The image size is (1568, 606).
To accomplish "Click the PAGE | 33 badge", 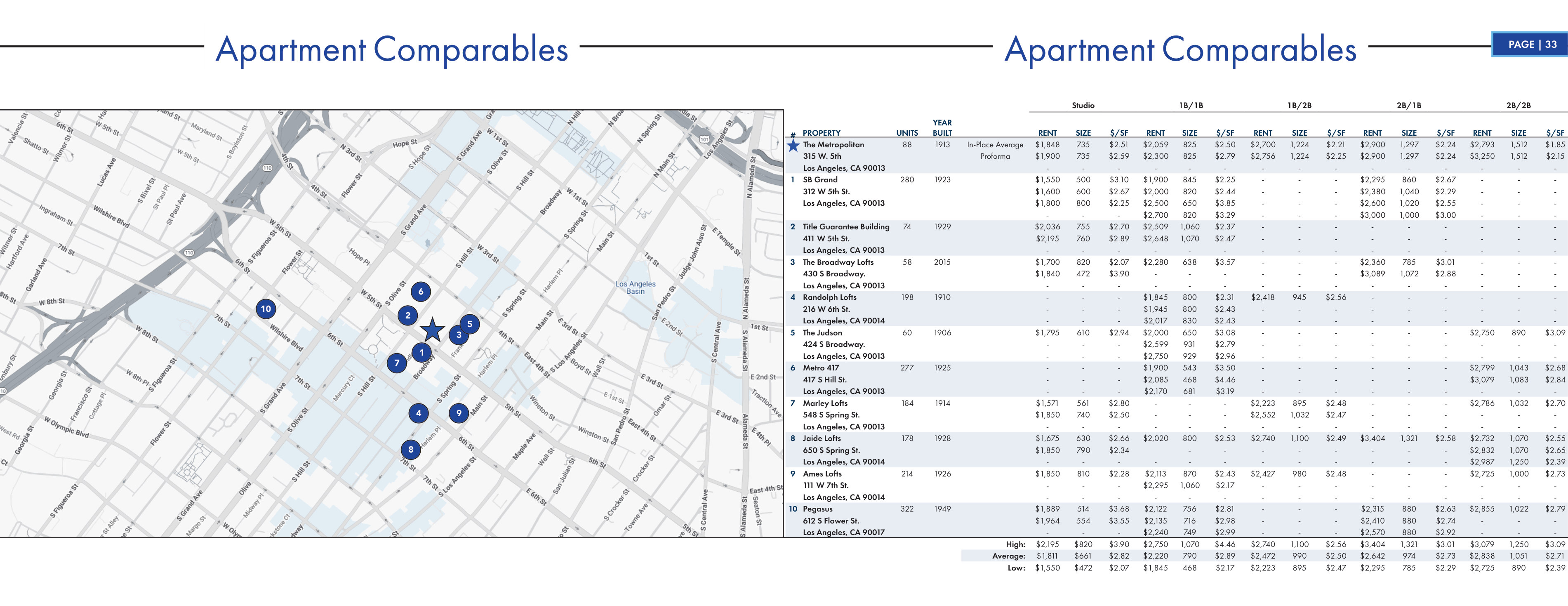I will [1531, 45].
